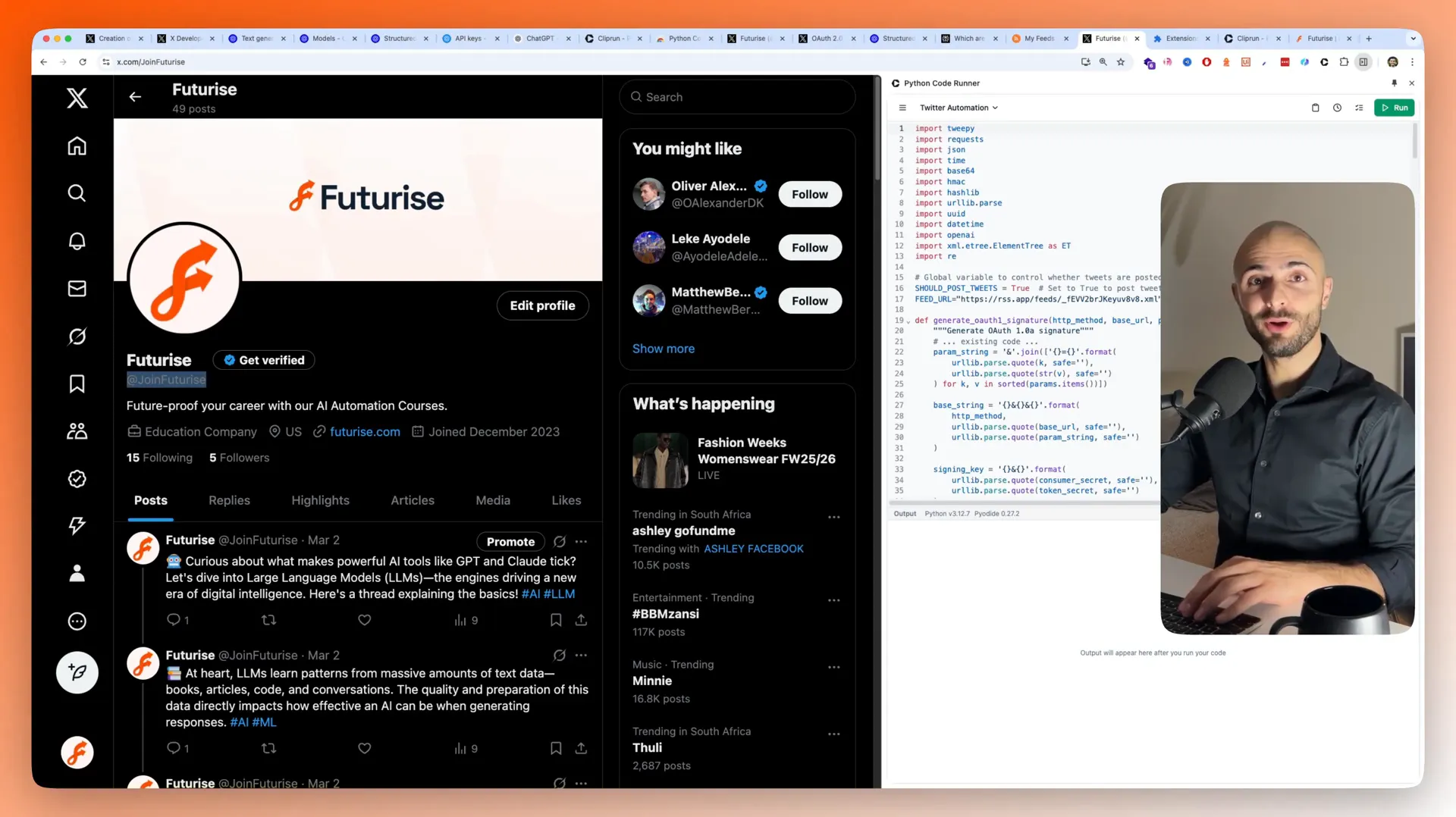Click the Futurise profile avatar picture
Viewport: 1456px width, 817px height.
click(x=184, y=278)
